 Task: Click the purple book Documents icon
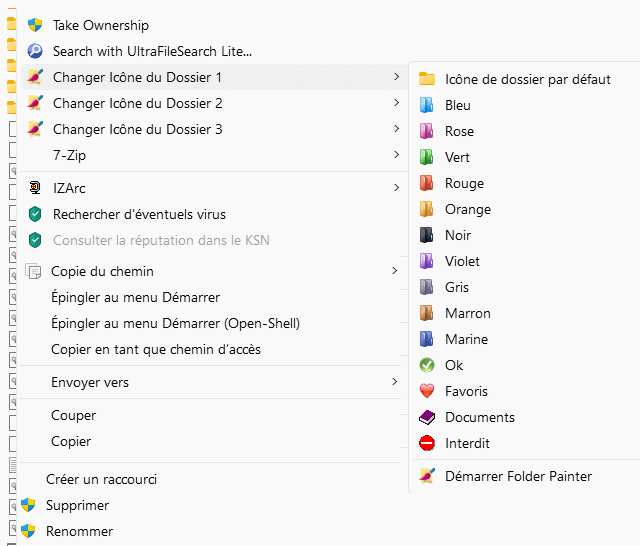pos(427,417)
